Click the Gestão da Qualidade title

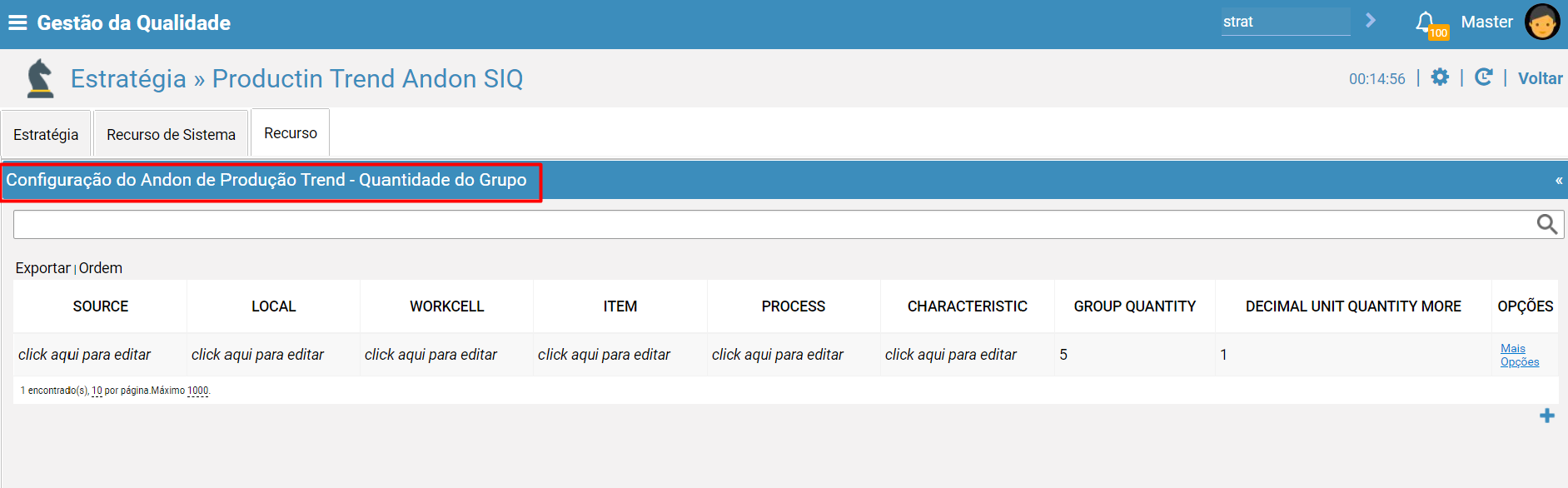(x=134, y=22)
